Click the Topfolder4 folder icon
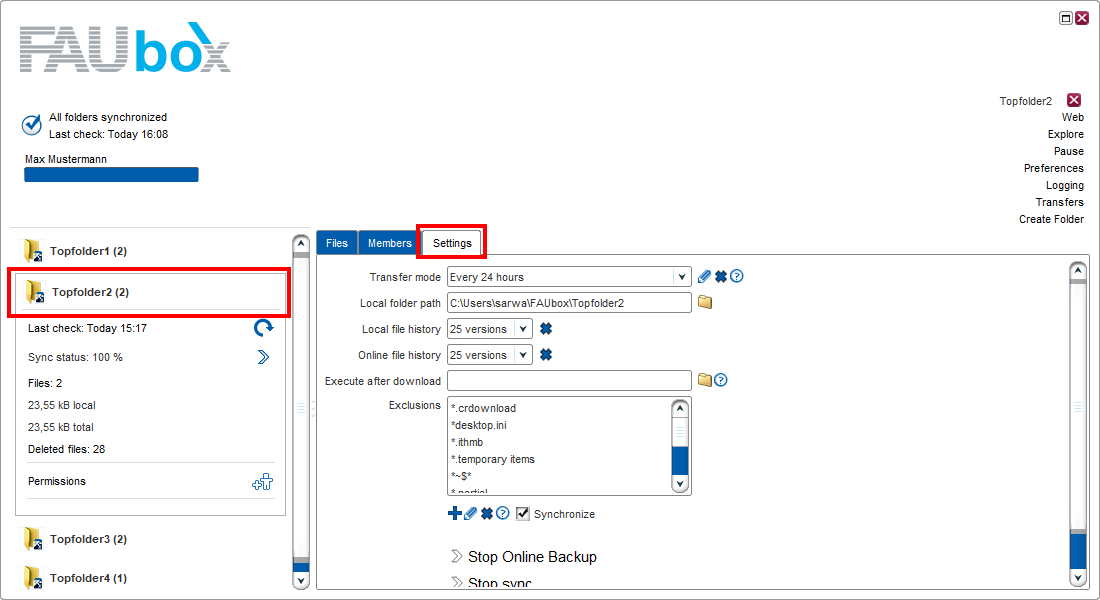1100x600 pixels. click(33, 578)
